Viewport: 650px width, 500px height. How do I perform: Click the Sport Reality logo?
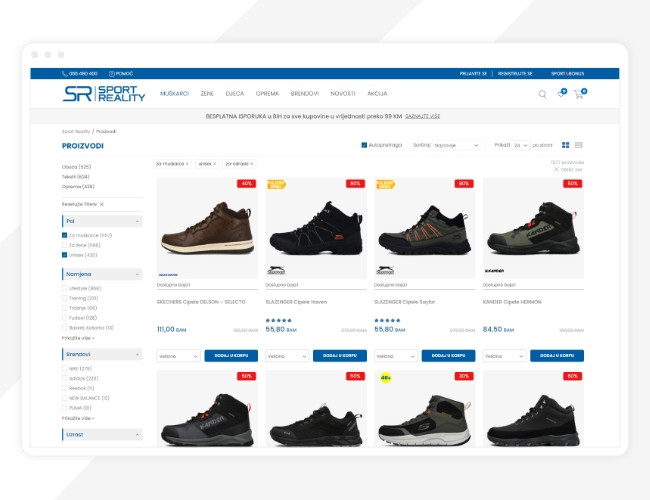pyautogui.click(x=104, y=94)
